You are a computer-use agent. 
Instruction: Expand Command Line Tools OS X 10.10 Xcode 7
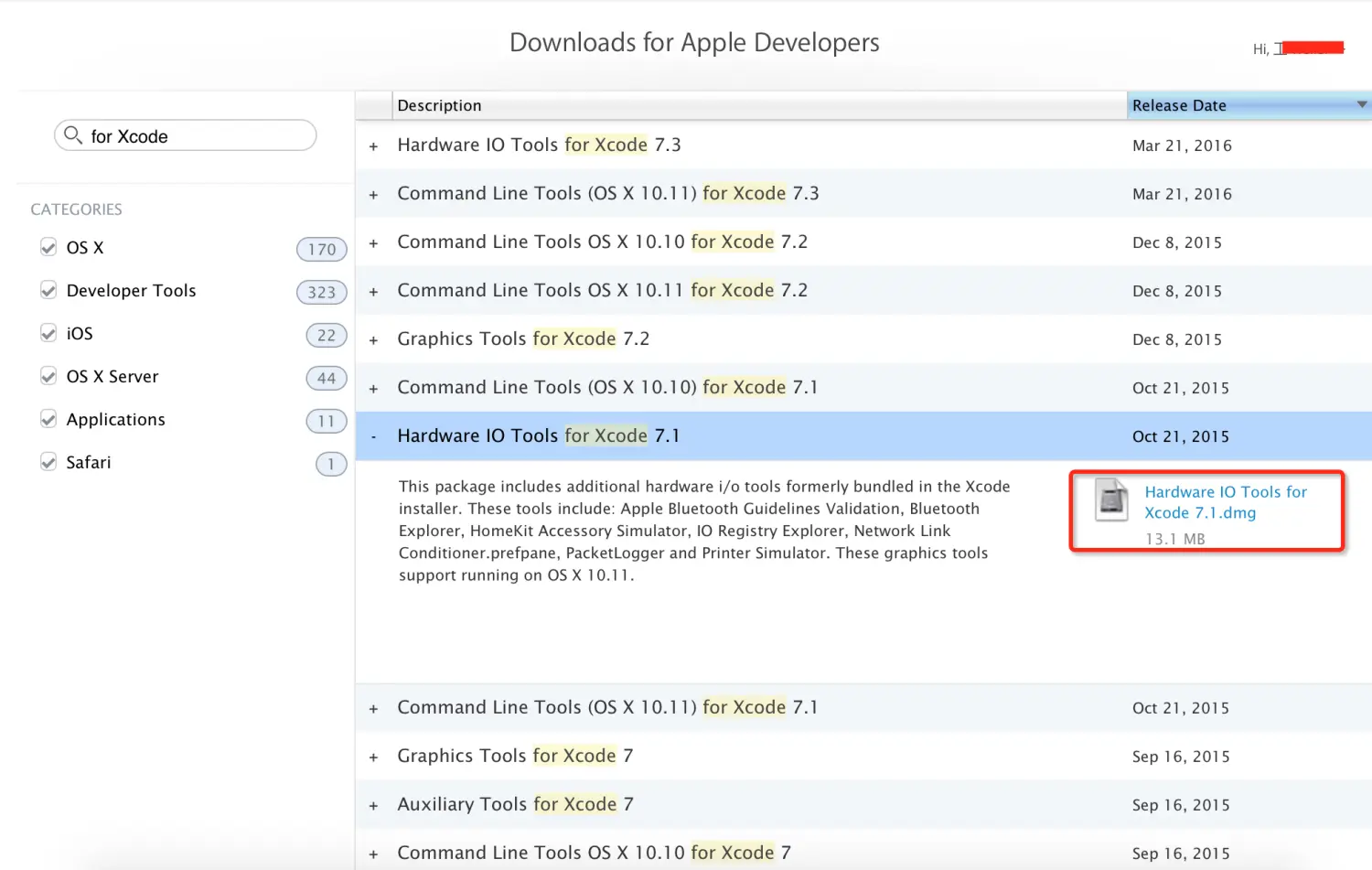tap(373, 854)
